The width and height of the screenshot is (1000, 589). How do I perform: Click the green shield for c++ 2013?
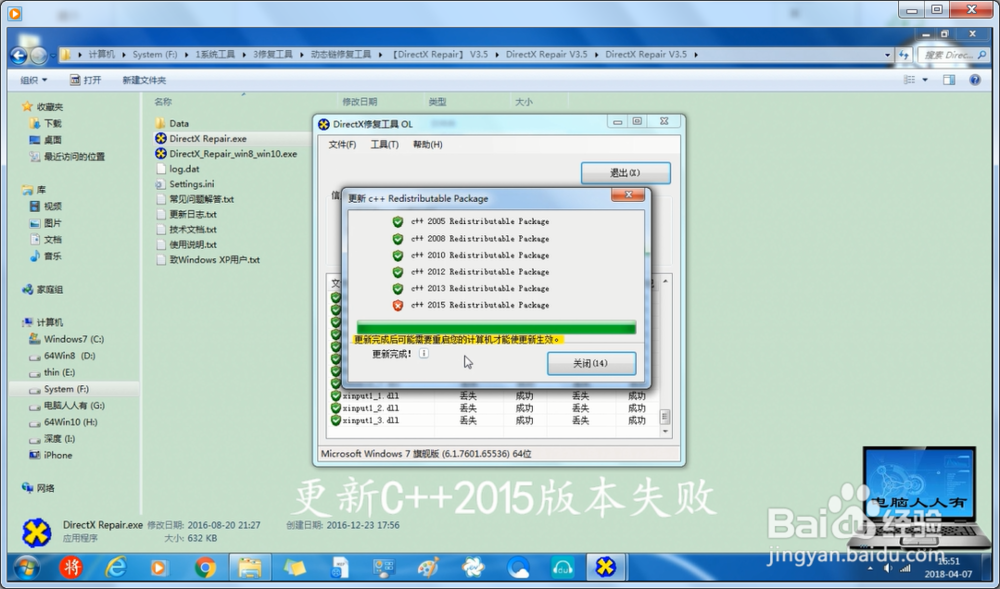[x=398, y=289]
